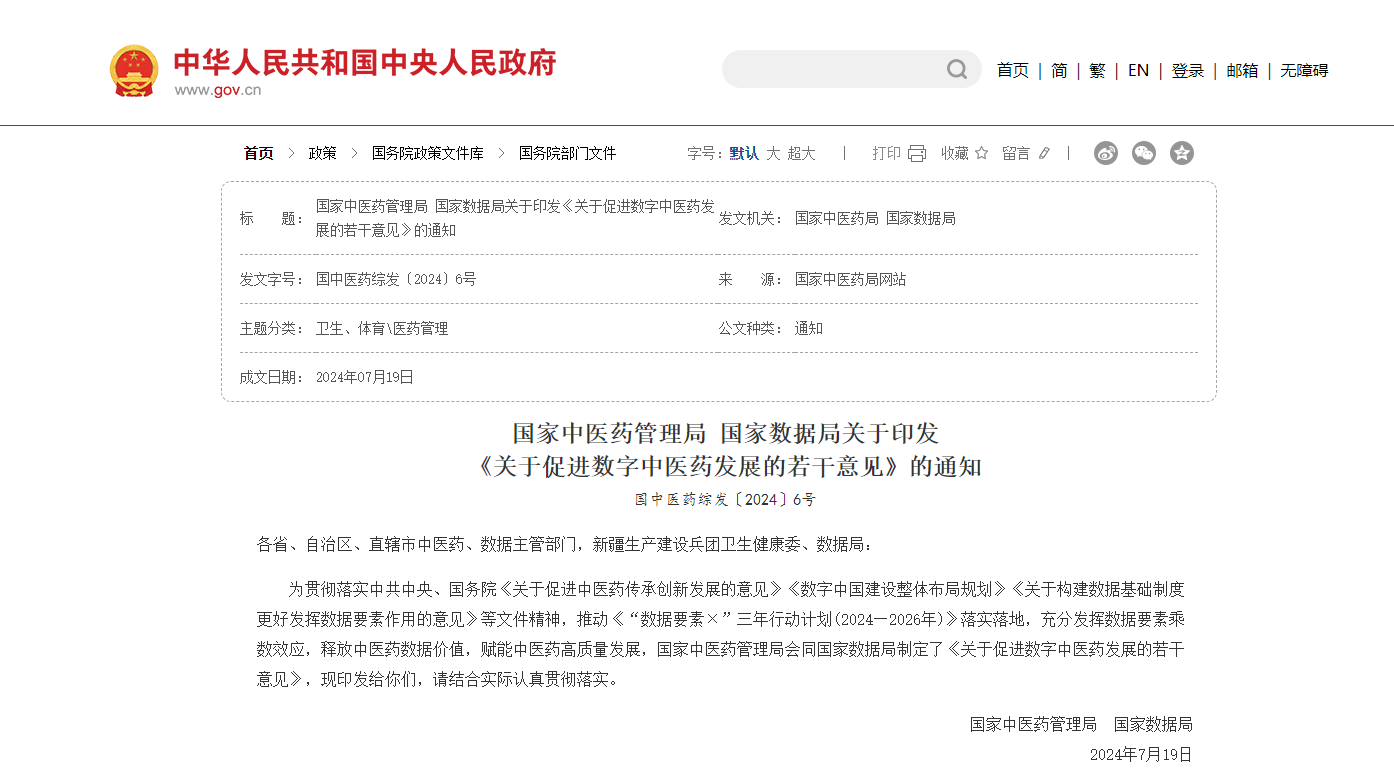1394x783 pixels.
Task: Click signature 国家中医药管理局 国家数据局 at bottom
Action: click(1081, 724)
